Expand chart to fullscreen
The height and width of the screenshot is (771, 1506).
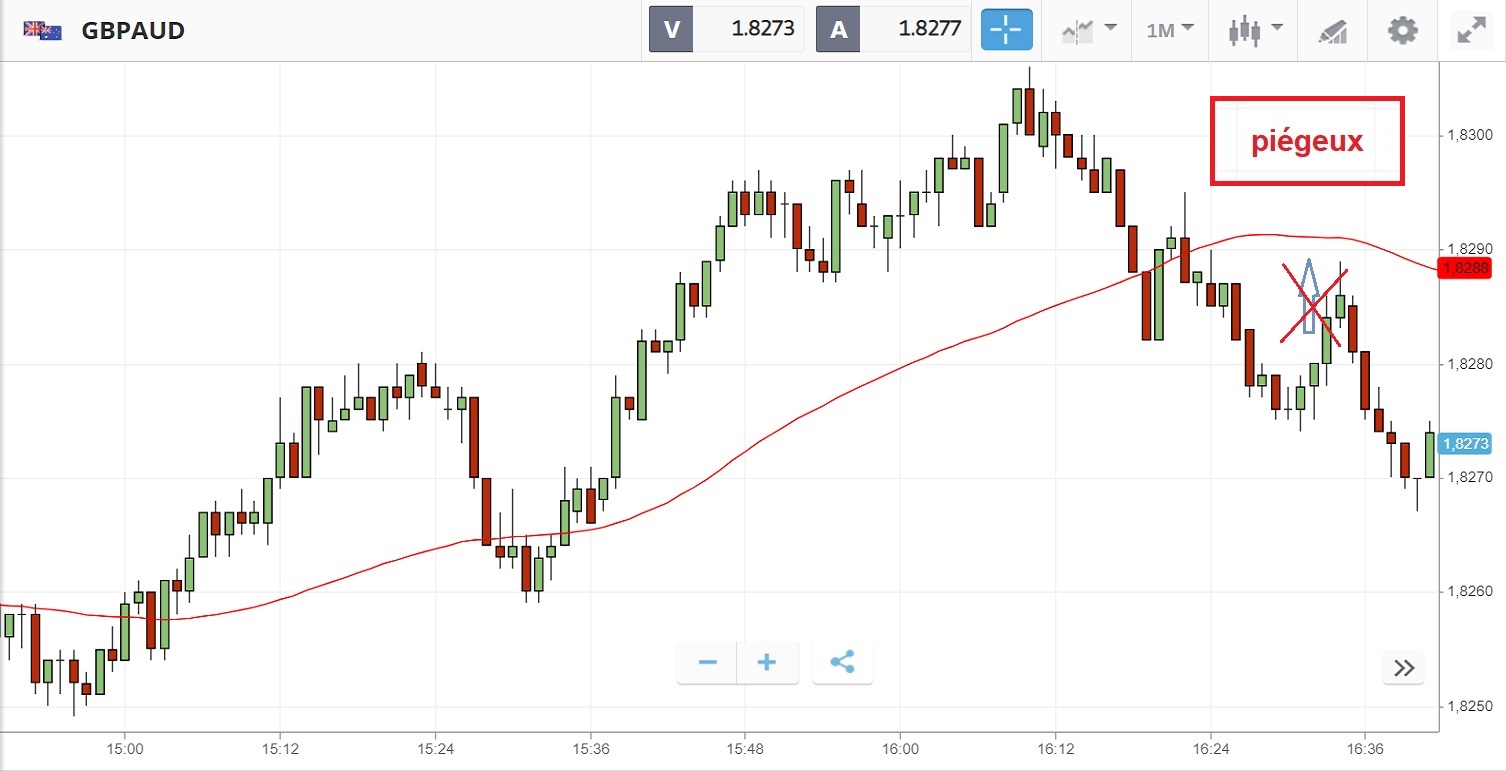[1471, 30]
